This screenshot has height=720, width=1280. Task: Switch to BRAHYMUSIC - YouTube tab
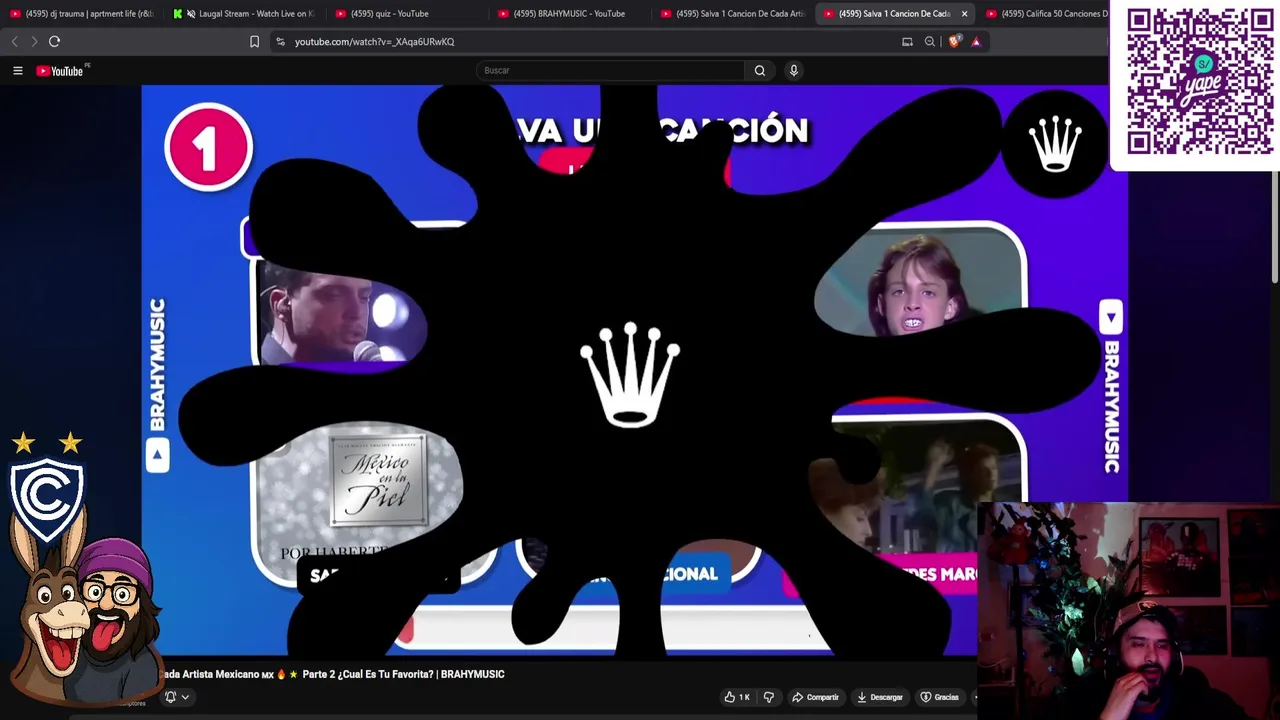569,13
